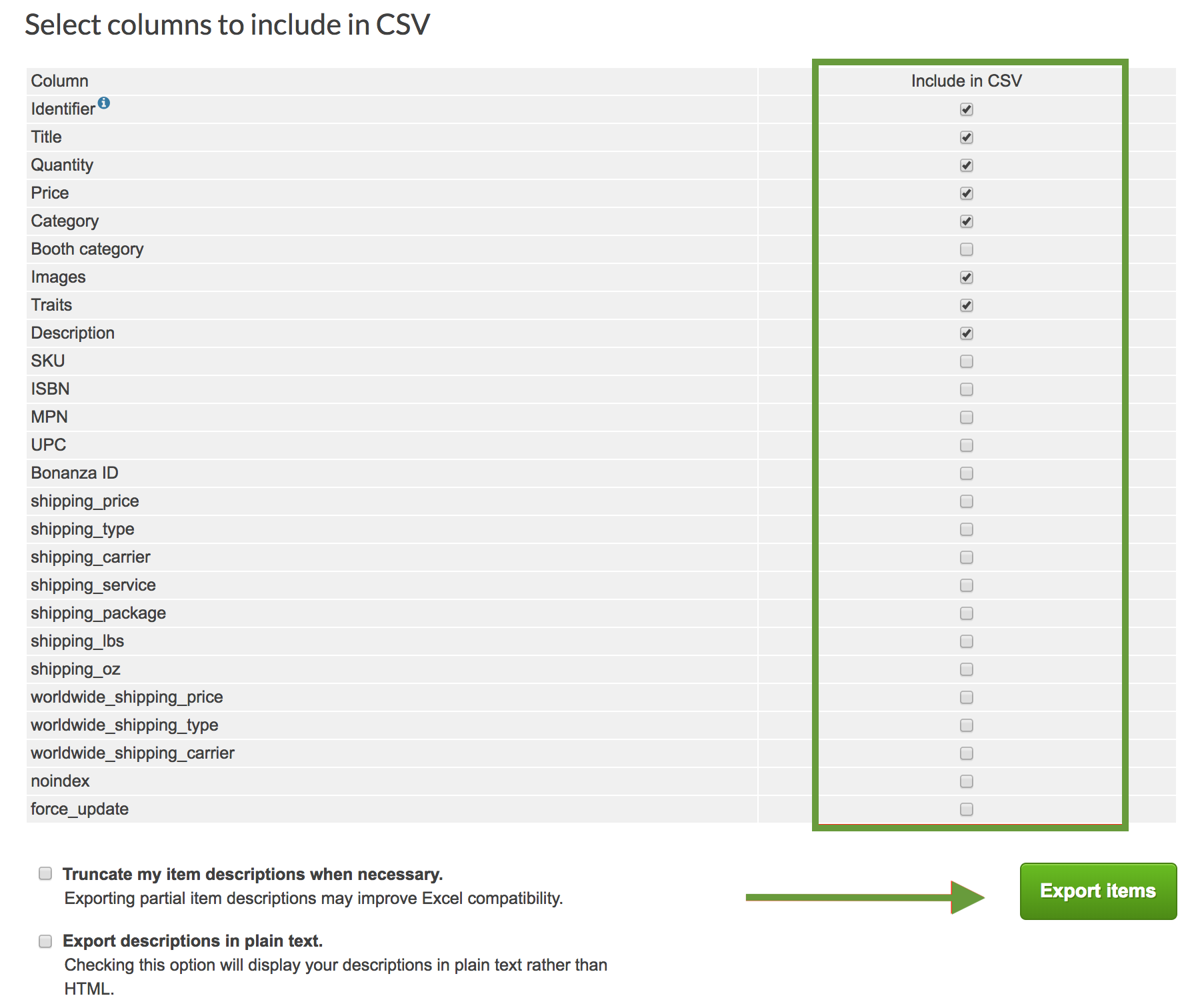Check the SKU include checkbox
The height and width of the screenshot is (1008, 1204).
coord(966,361)
